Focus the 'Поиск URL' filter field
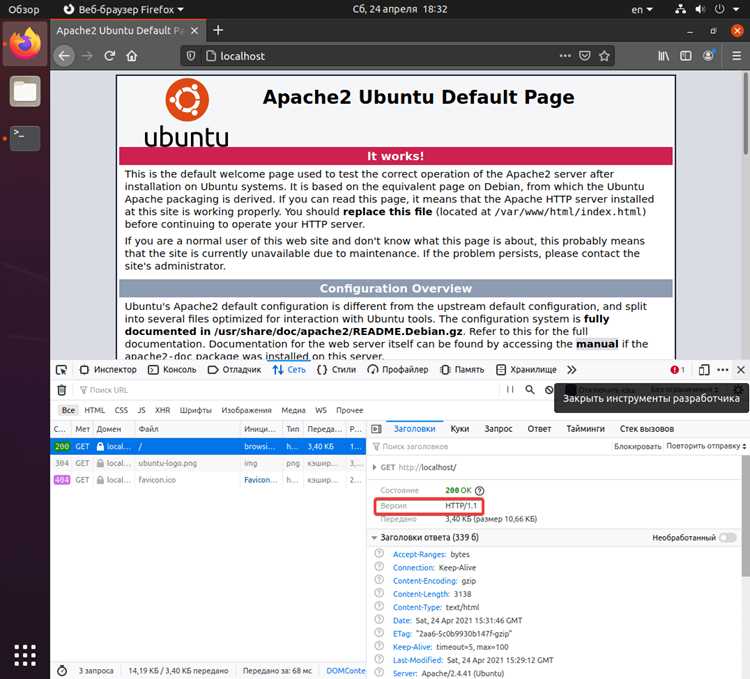The width and height of the screenshot is (750, 679). pyautogui.click(x=287, y=390)
